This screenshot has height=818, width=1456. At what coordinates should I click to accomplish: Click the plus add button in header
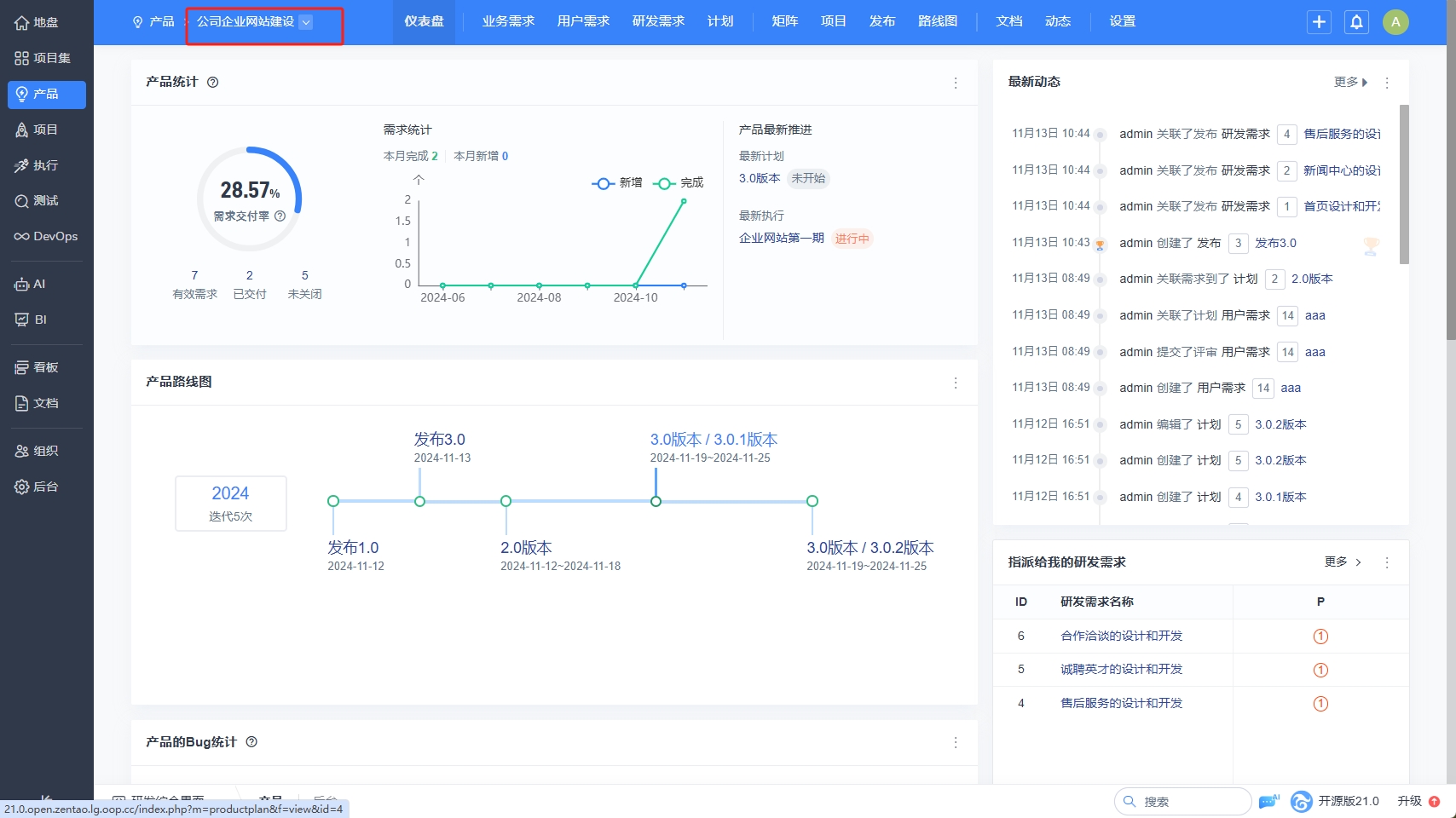pos(1319,22)
